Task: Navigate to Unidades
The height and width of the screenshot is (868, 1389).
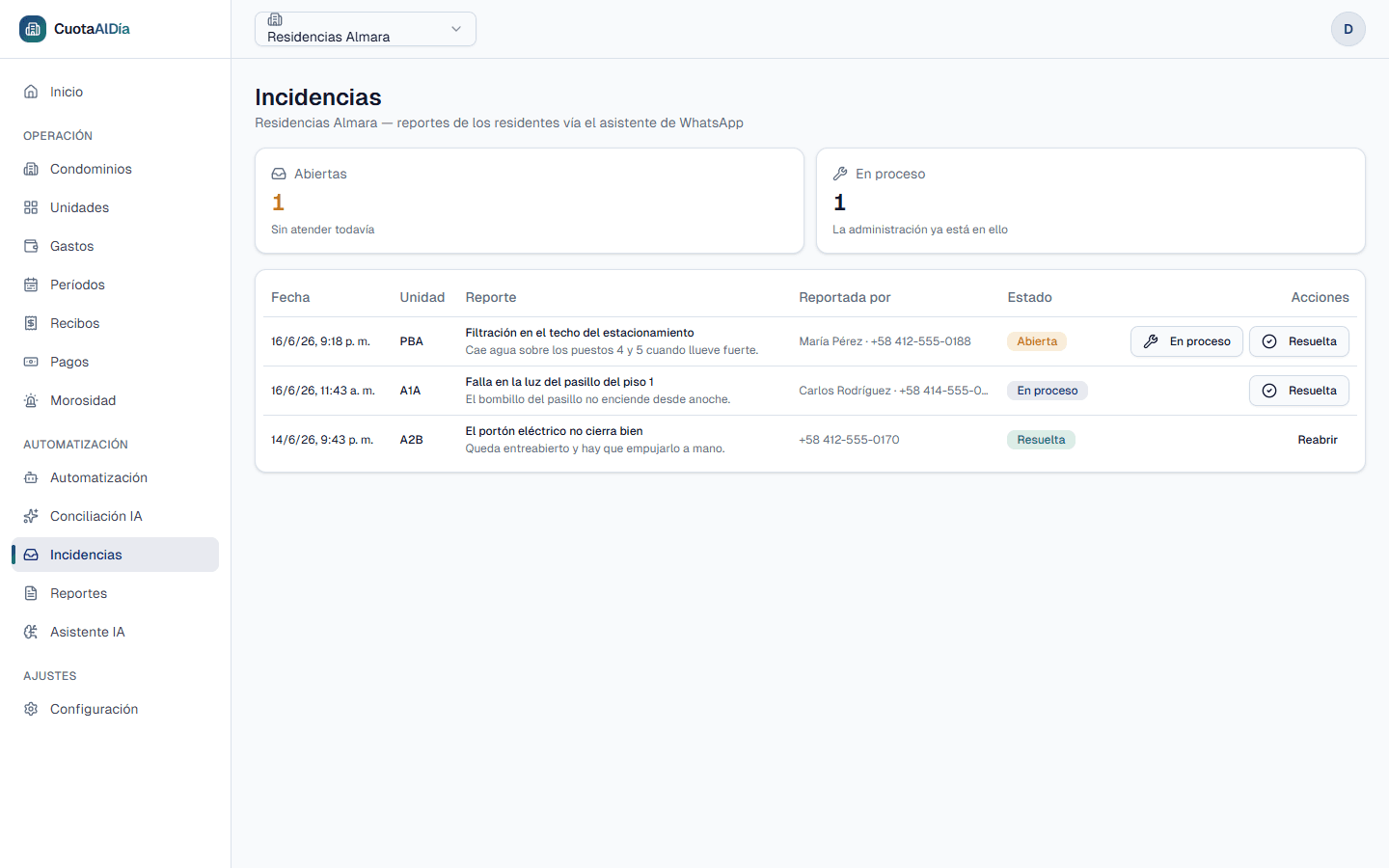Action: click(x=116, y=207)
